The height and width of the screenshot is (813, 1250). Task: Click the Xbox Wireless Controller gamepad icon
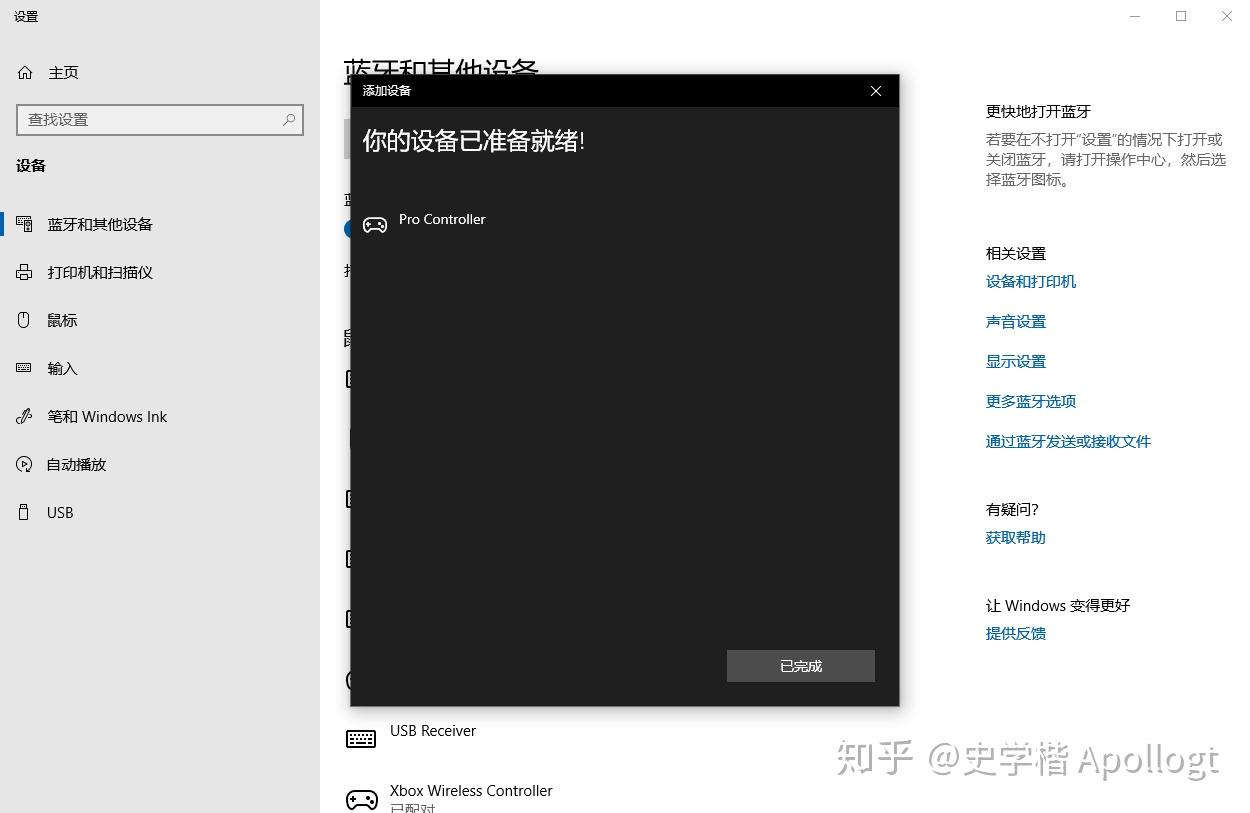click(361, 799)
